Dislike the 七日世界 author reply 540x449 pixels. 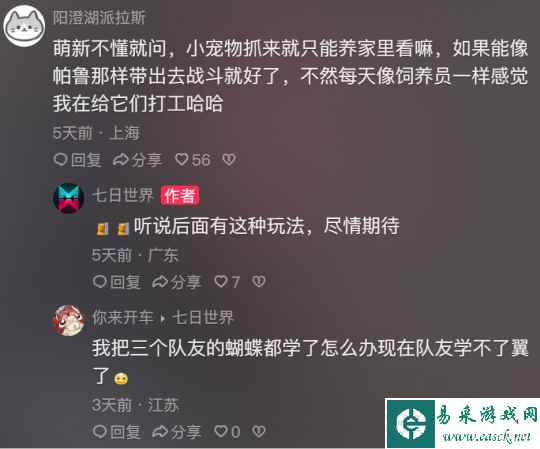(259, 282)
